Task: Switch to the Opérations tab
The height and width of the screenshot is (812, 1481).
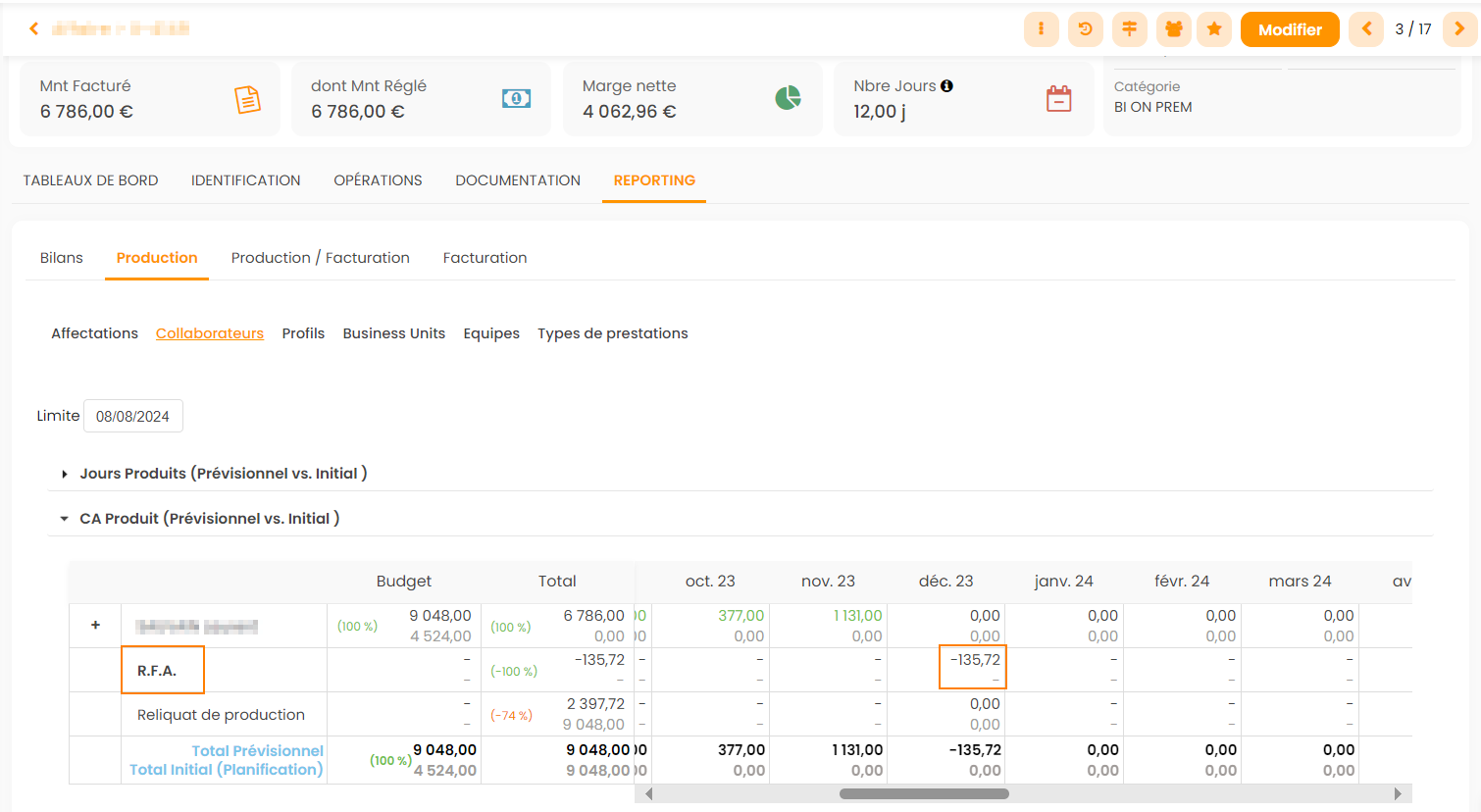Action: (378, 180)
